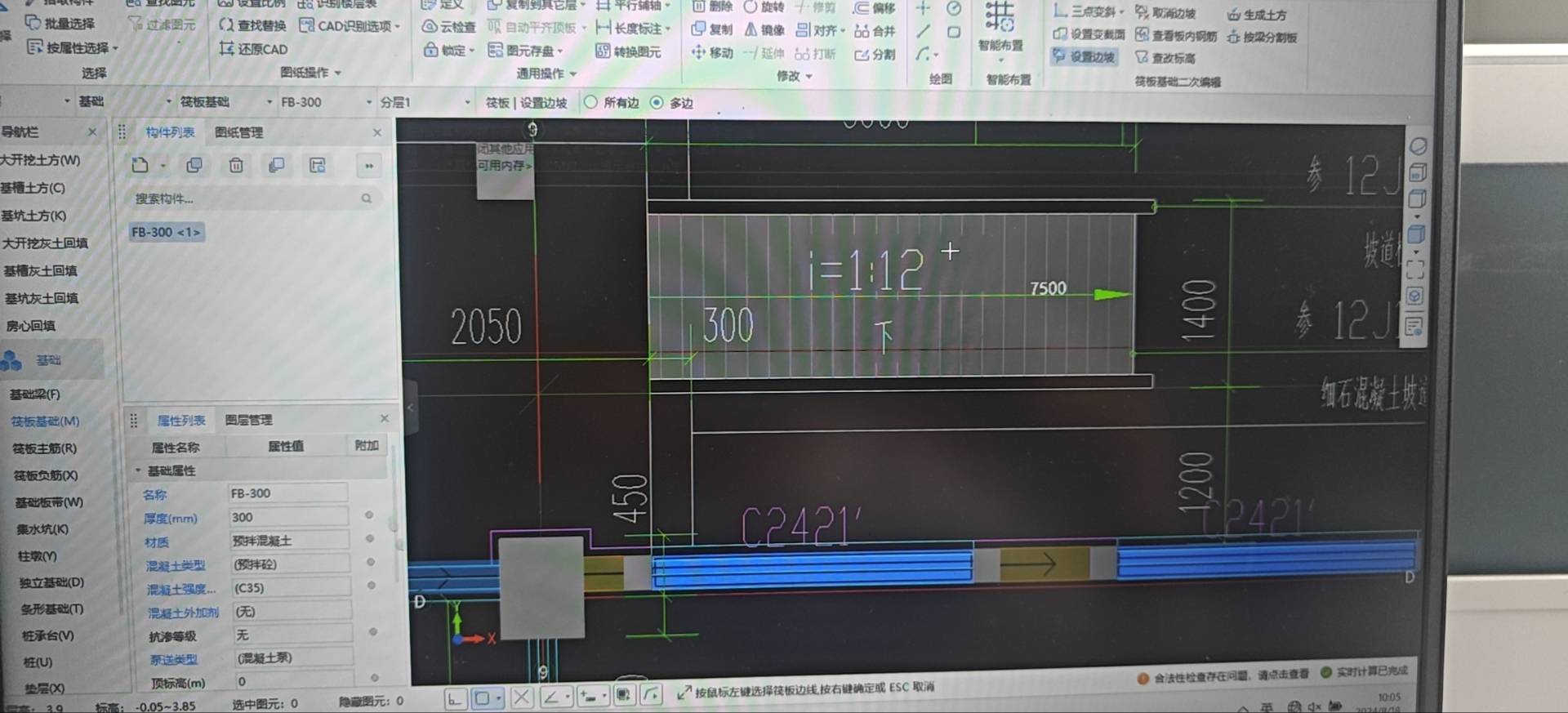The height and width of the screenshot is (713, 1568).
Task: Switch to the 构件列表 tab
Action: click(x=170, y=132)
